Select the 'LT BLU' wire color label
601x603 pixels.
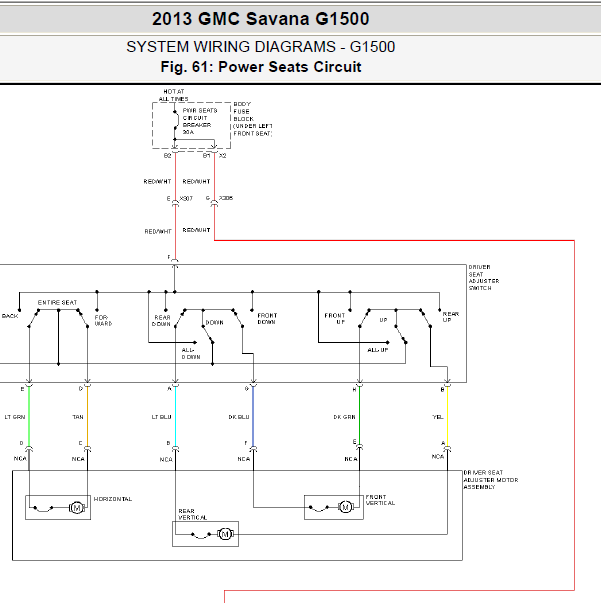tap(161, 417)
